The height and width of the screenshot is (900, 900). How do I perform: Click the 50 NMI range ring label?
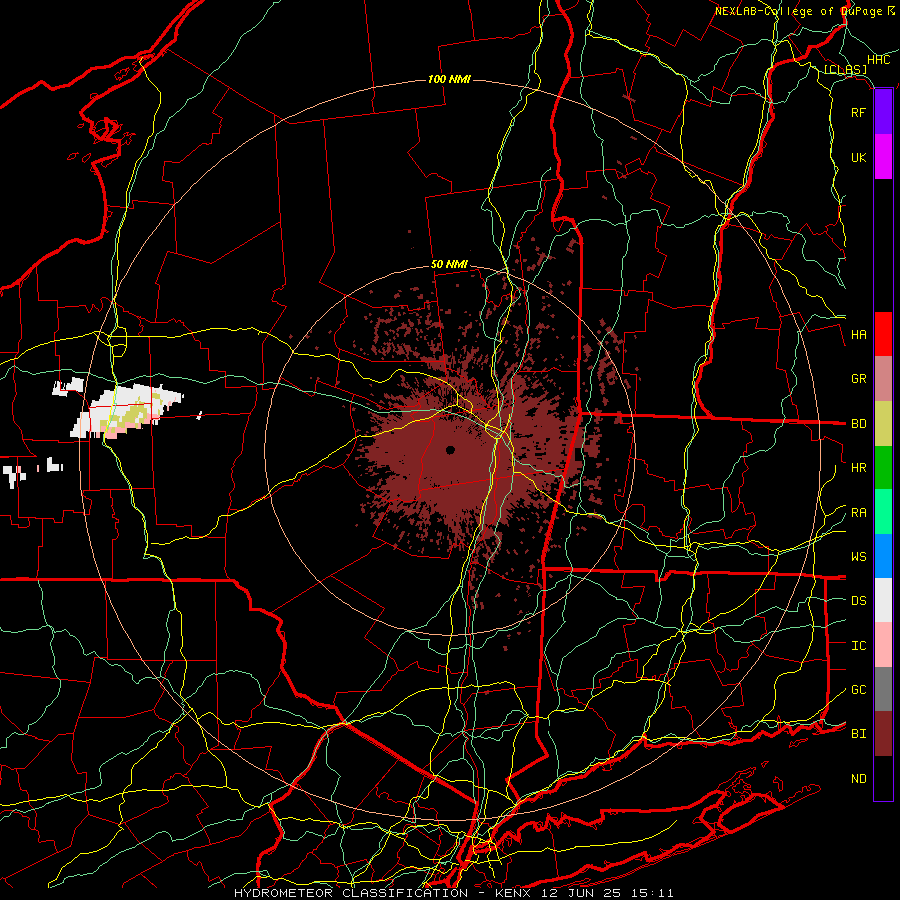click(449, 265)
